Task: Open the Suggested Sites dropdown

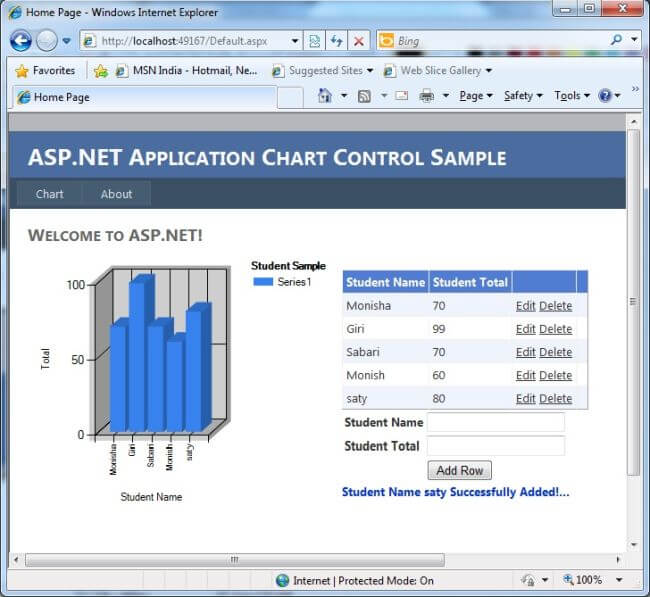Action: pos(323,71)
